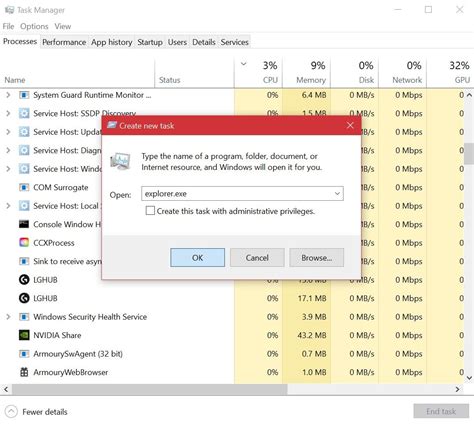Select the 17.1 MB memory value
This screenshot has height=427, width=474.
click(x=312, y=298)
